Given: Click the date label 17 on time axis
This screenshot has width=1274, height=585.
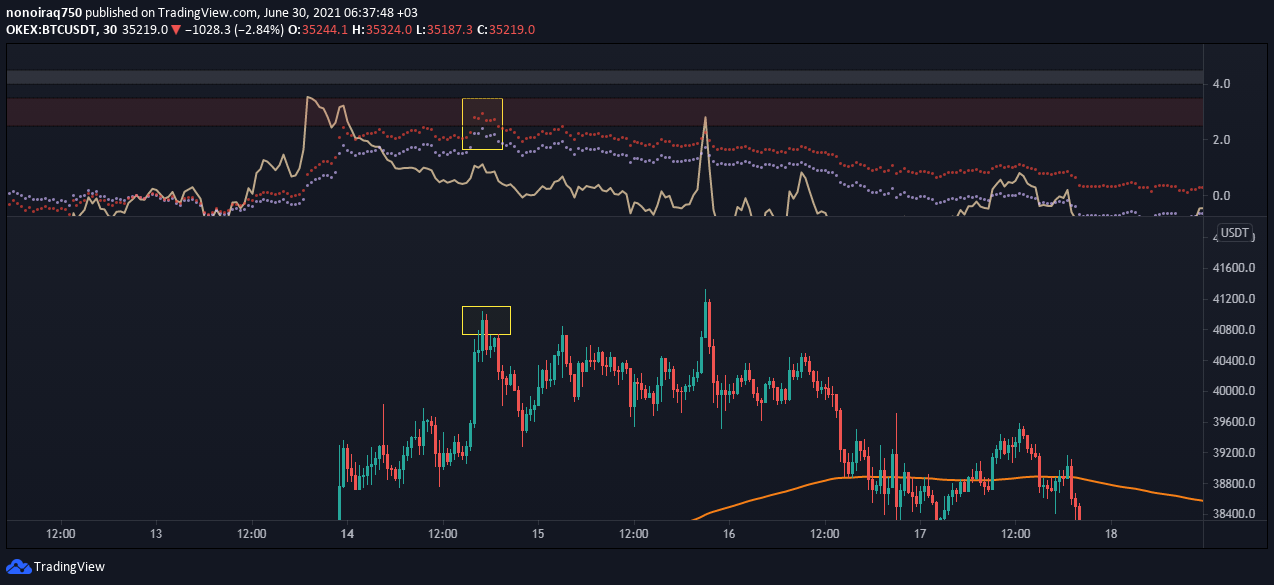Looking at the screenshot, I should click(x=920, y=534).
